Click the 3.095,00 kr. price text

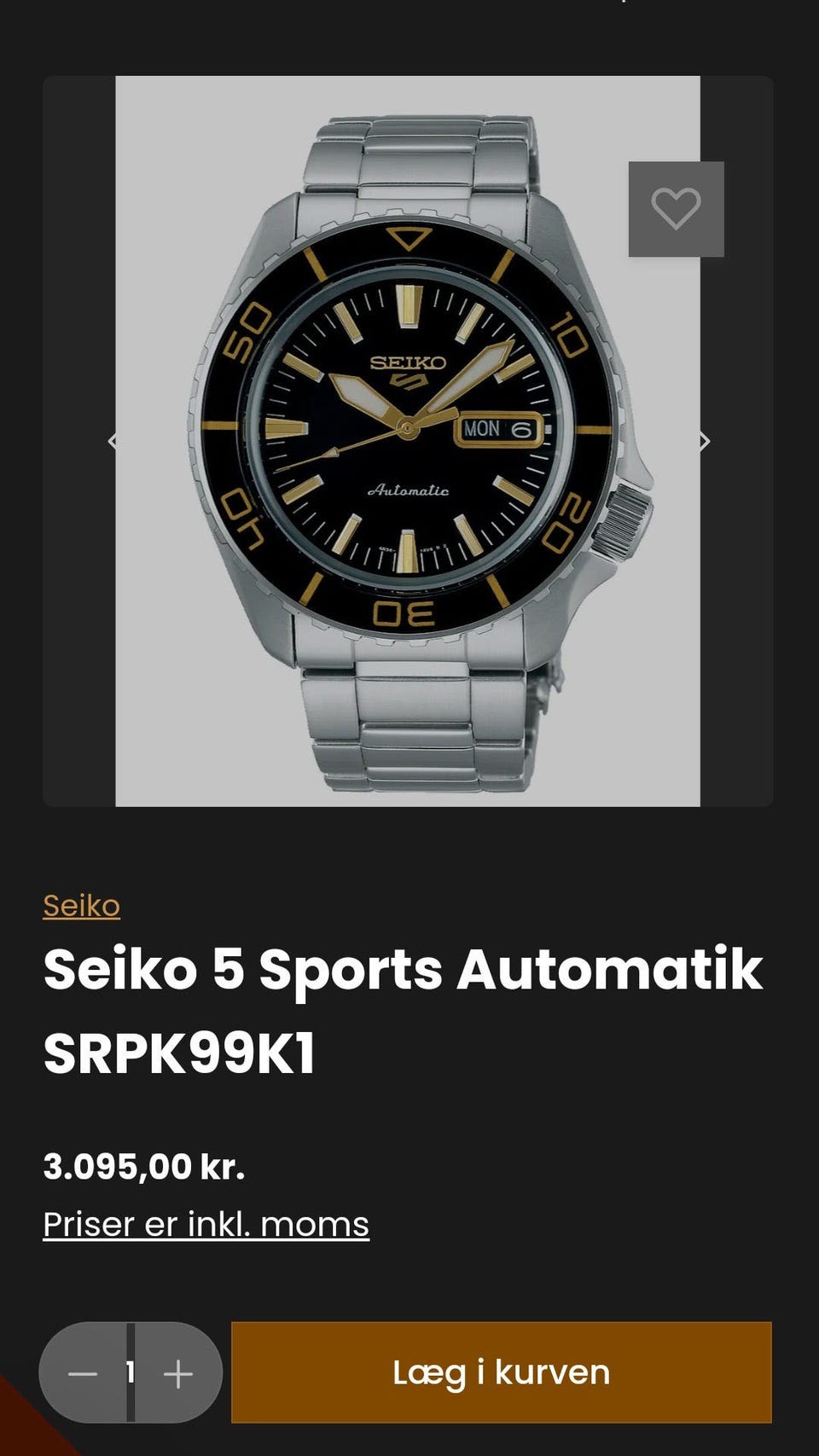pos(144,1166)
